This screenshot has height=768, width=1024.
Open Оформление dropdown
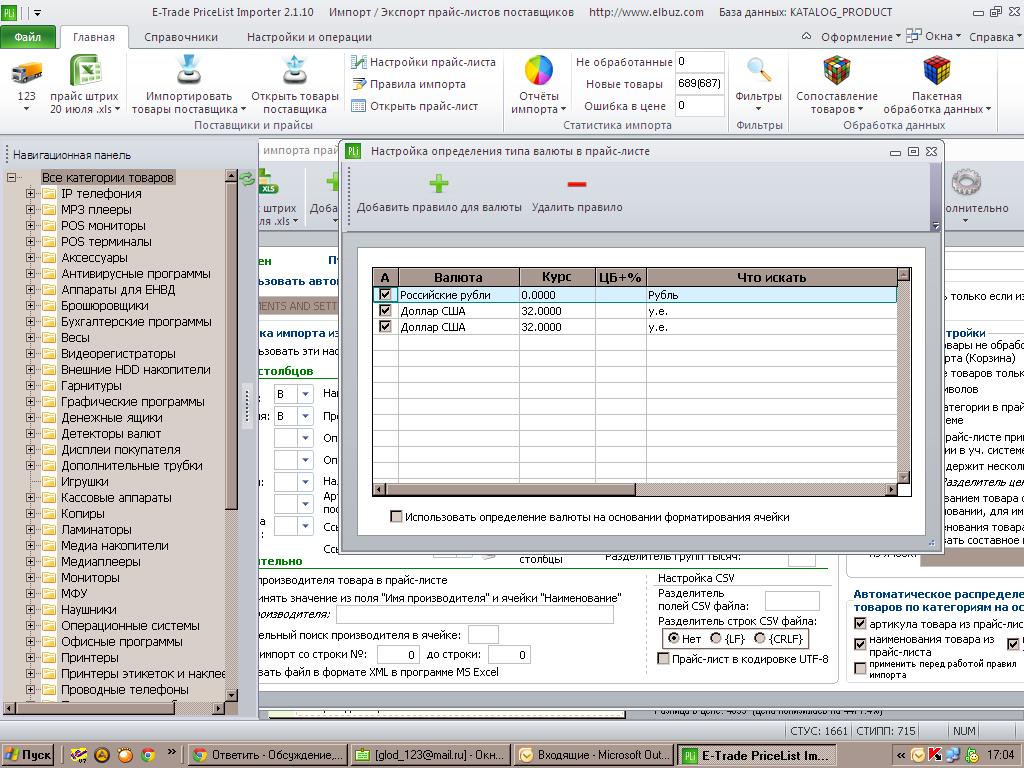pos(861,37)
